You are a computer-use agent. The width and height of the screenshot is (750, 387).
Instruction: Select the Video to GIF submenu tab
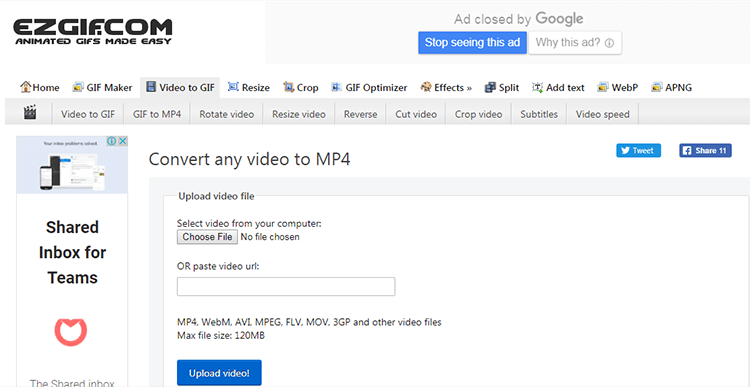pyautogui.click(x=88, y=114)
